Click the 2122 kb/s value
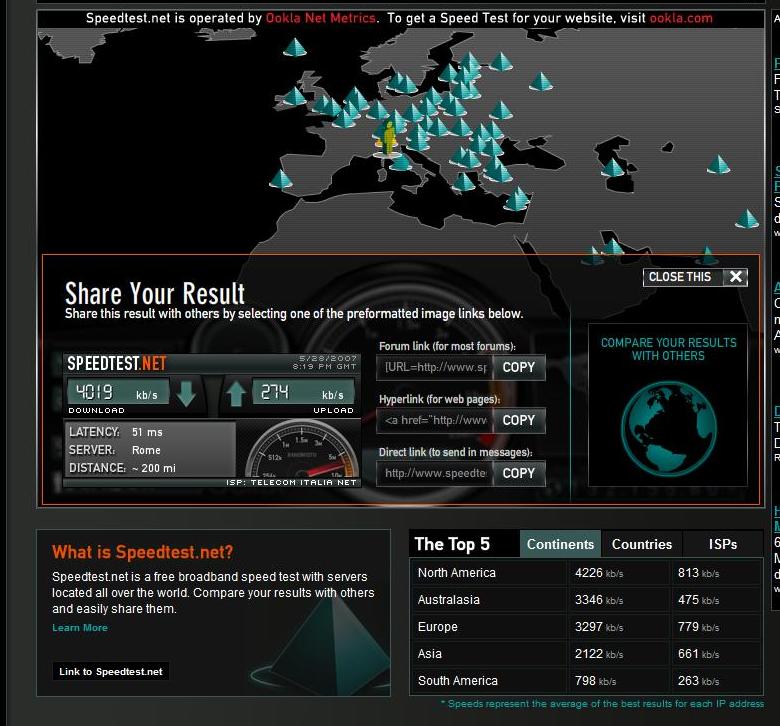The height and width of the screenshot is (726, 780). pyautogui.click(x=599, y=653)
